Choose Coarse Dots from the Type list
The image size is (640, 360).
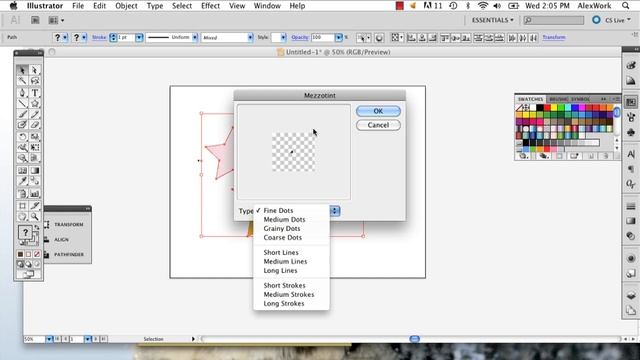coord(282,238)
